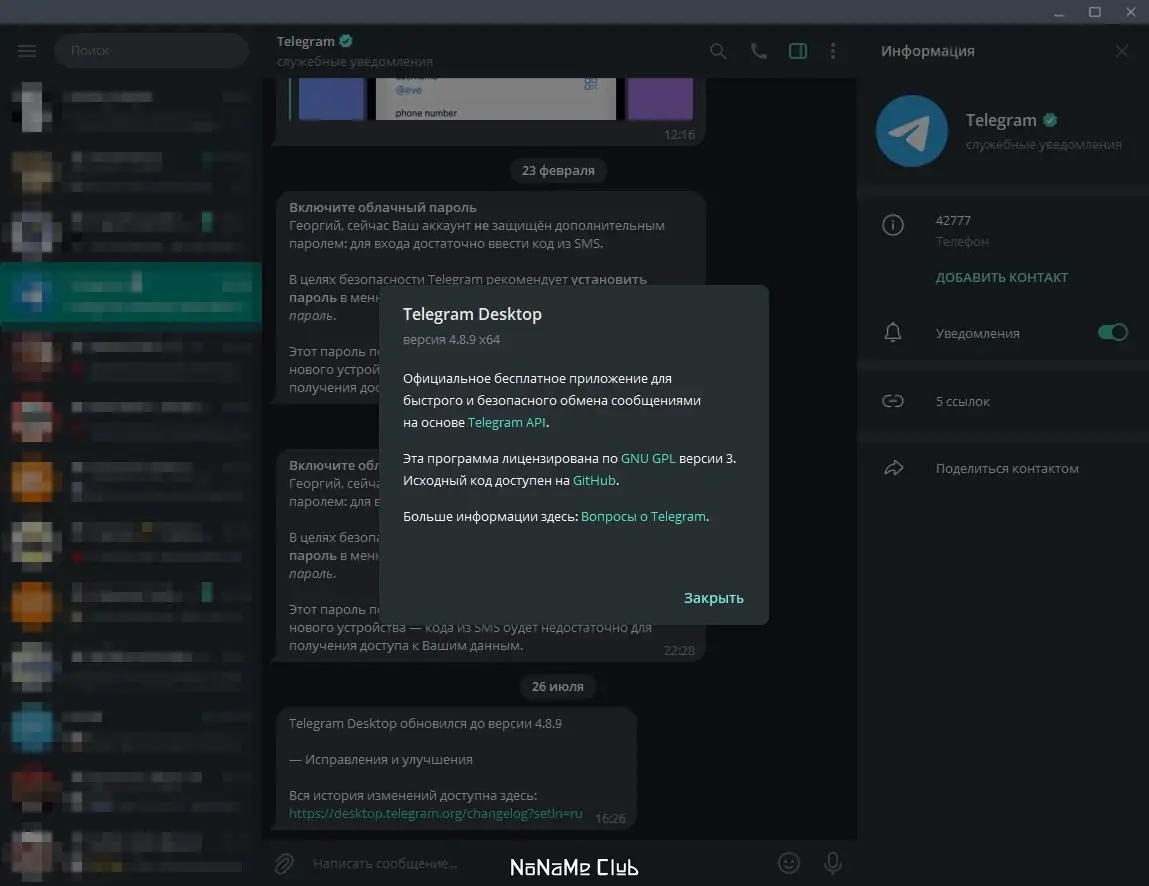Open the GNU GPL link
Screen dimensions: 1149x886
648,459
